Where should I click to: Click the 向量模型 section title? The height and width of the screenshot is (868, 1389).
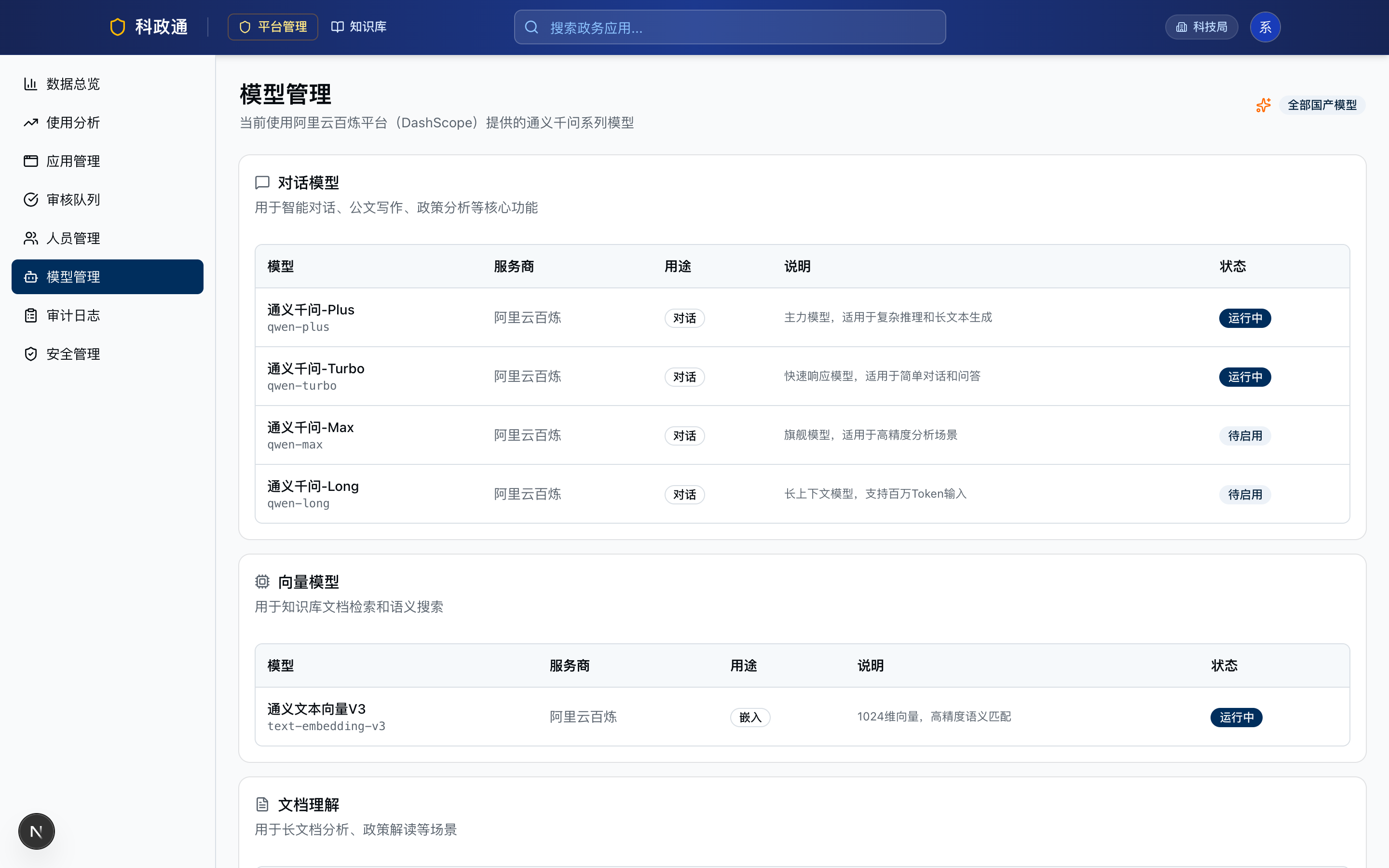308,582
